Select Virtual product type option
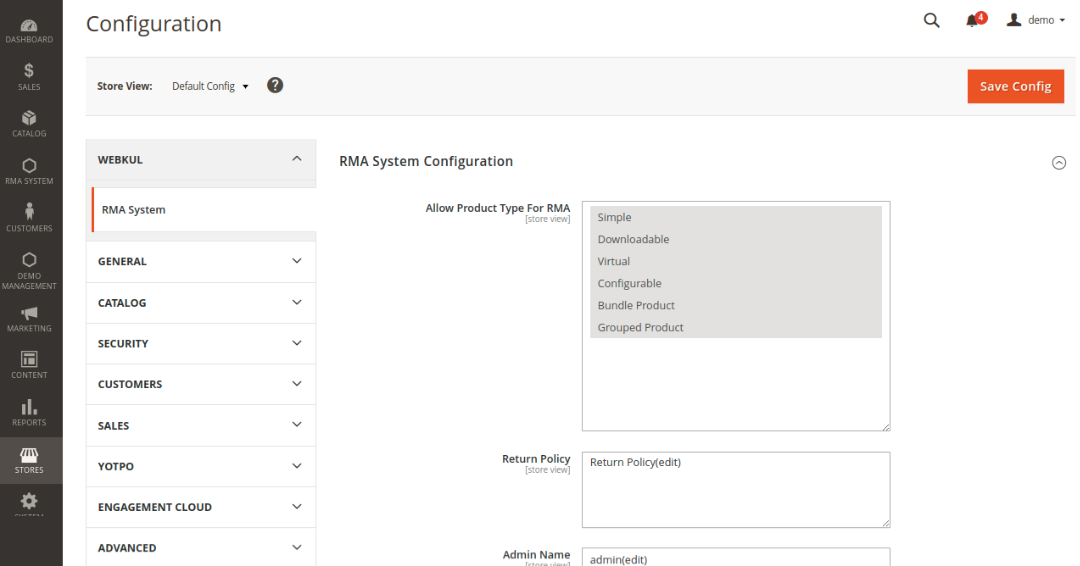1080x566 pixels. click(736, 261)
